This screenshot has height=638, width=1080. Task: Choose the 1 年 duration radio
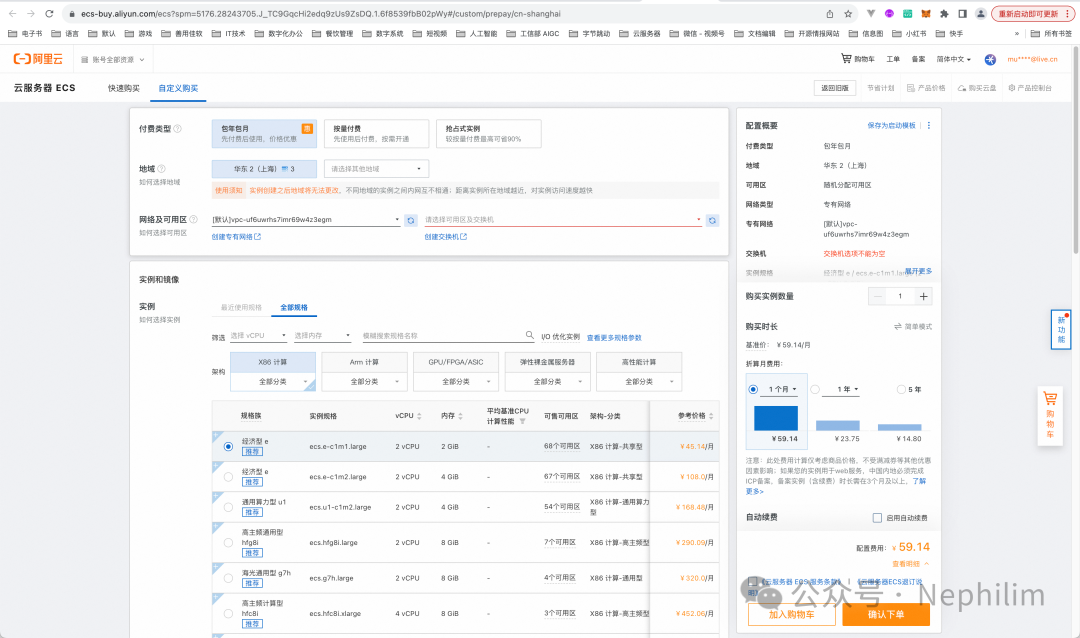(816, 389)
